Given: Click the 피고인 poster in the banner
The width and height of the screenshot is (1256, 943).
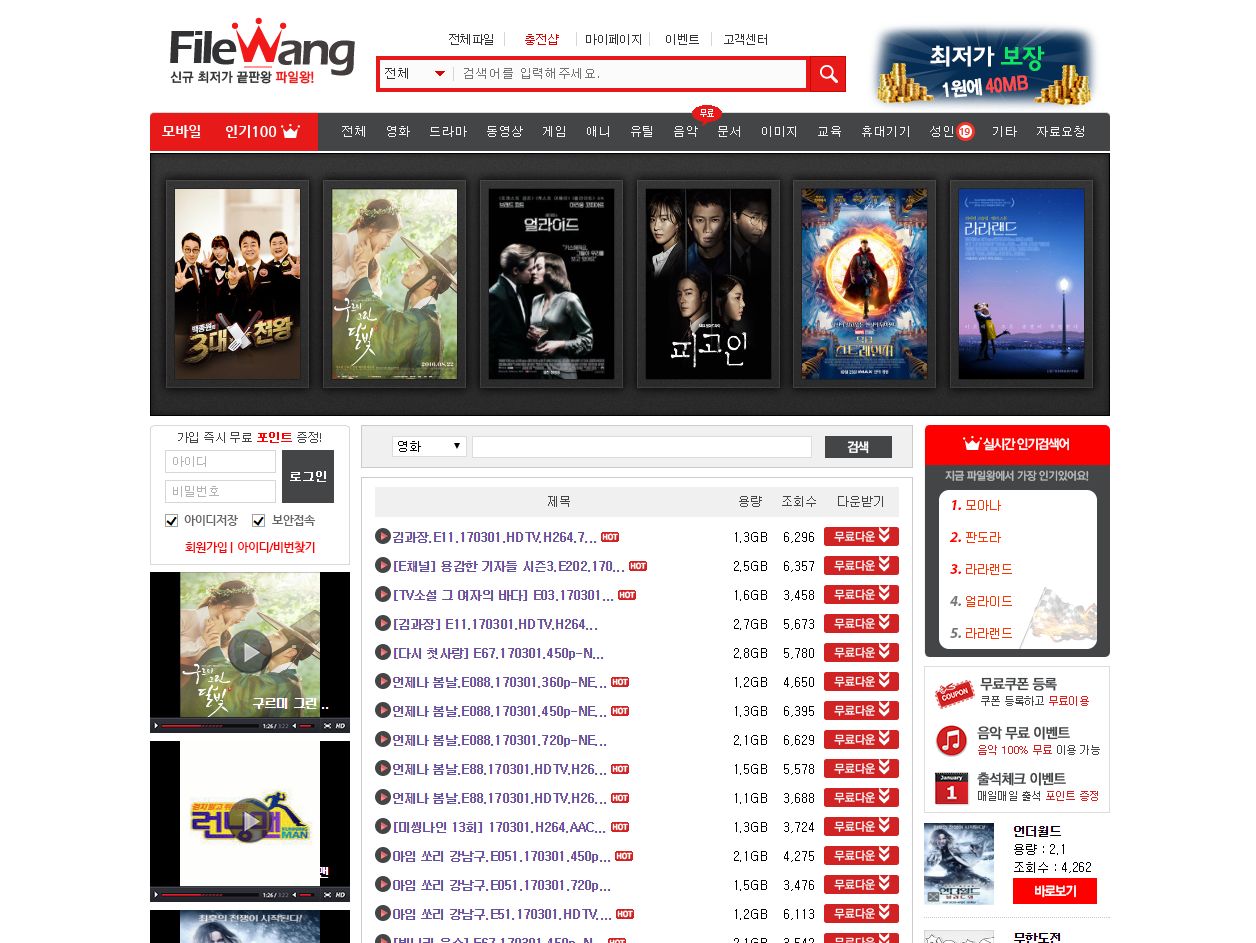Looking at the screenshot, I should click(708, 284).
